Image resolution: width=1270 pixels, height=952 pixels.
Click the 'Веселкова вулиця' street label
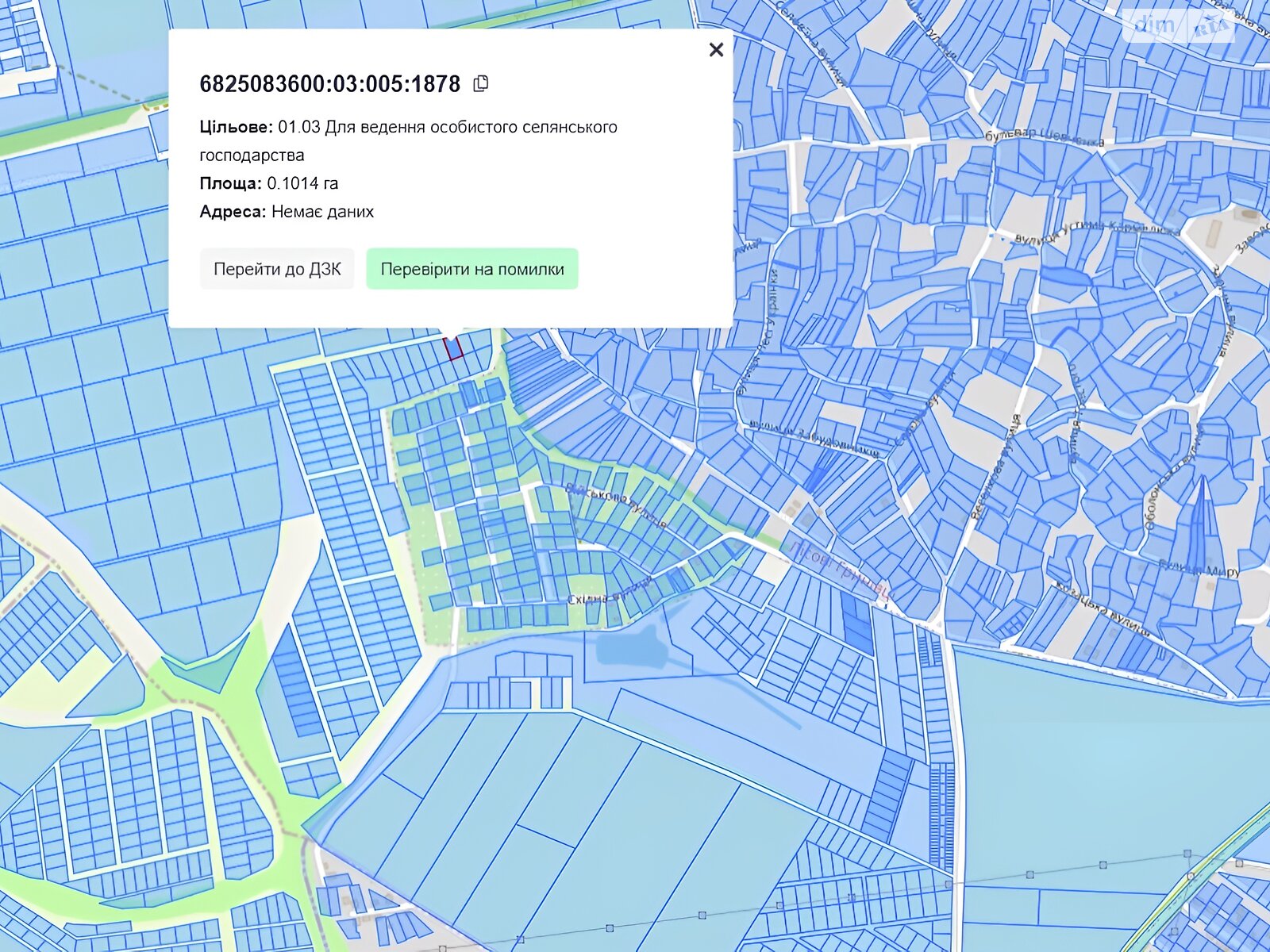point(995,466)
